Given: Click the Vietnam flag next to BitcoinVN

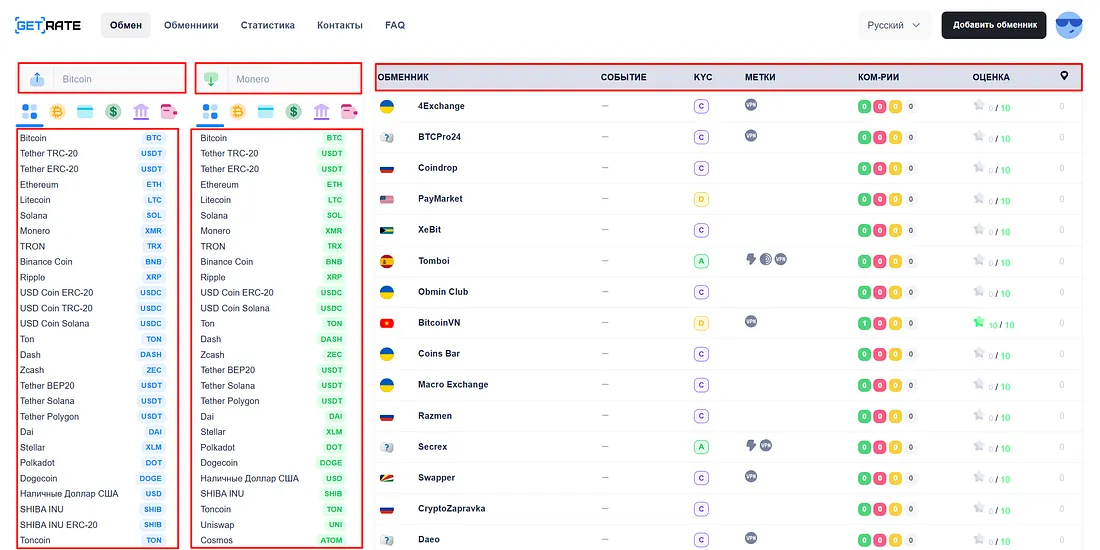Looking at the screenshot, I should point(387,323).
